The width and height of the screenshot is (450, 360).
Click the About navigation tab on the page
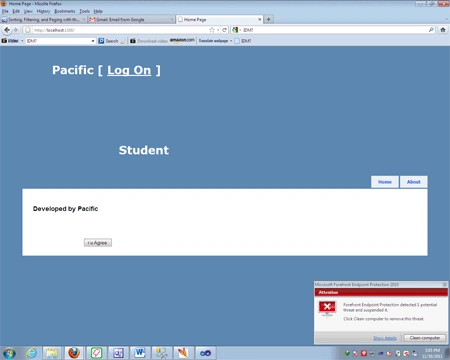click(x=414, y=182)
